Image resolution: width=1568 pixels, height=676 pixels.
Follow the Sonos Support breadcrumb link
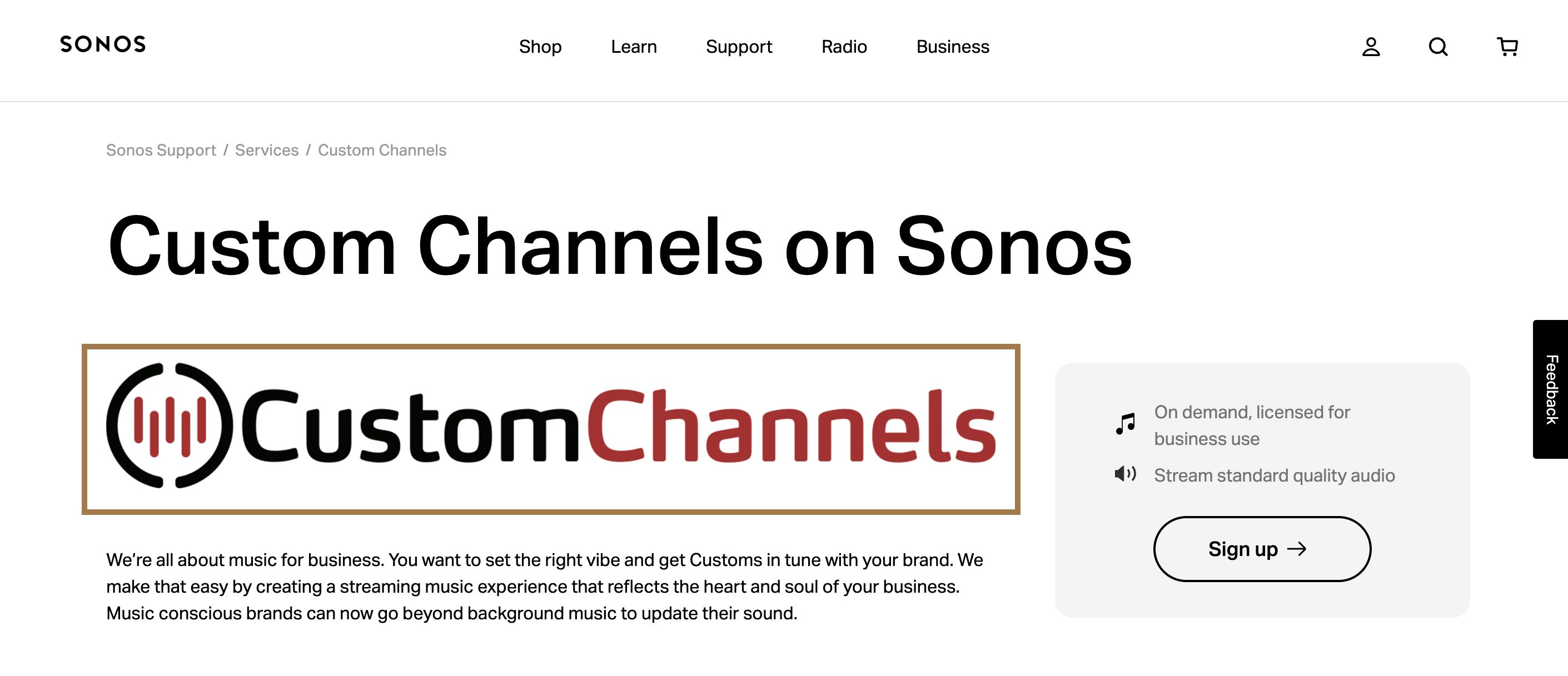pos(161,151)
